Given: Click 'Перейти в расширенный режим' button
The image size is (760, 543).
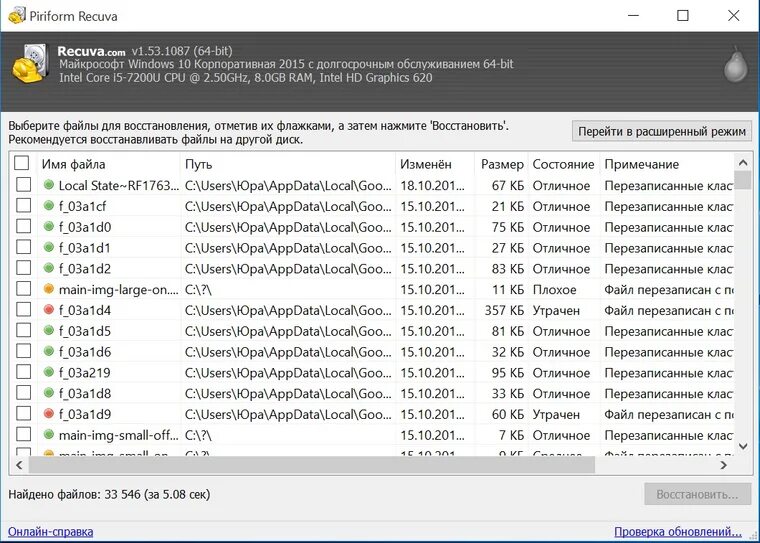Looking at the screenshot, I should tap(662, 131).
